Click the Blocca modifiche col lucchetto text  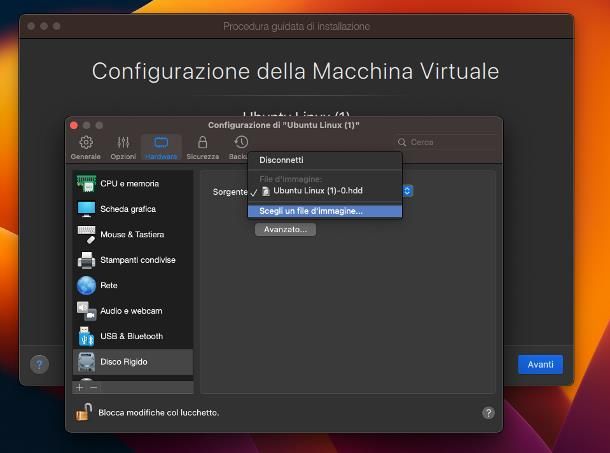pos(158,413)
